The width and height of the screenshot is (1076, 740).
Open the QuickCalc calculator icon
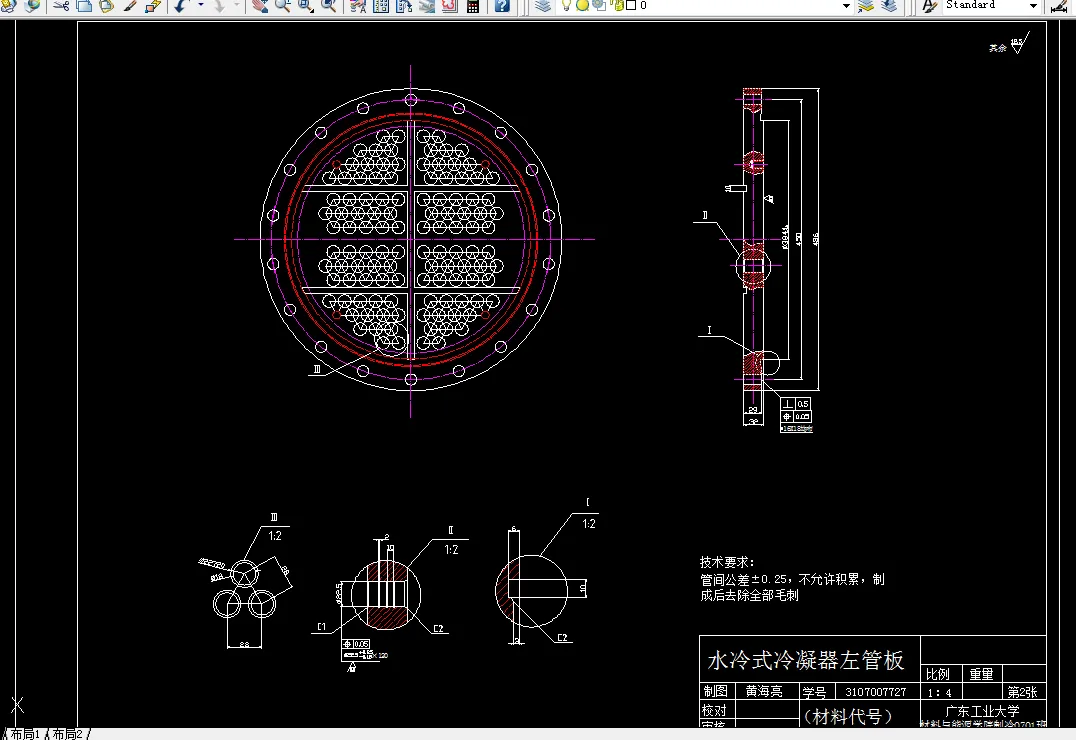click(x=473, y=6)
